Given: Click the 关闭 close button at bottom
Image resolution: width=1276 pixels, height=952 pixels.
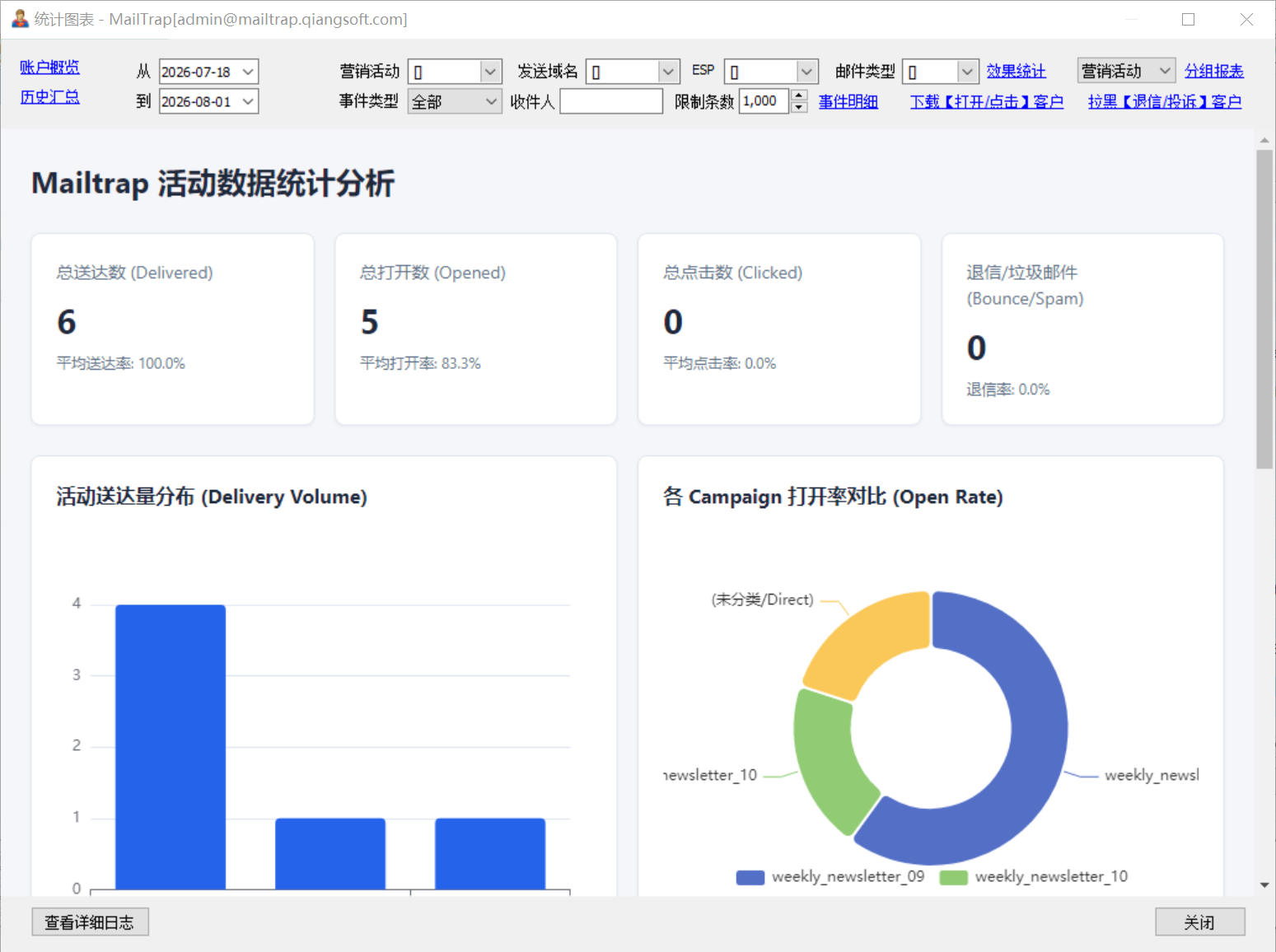Looking at the screenshot, I should click(1199, 922).
